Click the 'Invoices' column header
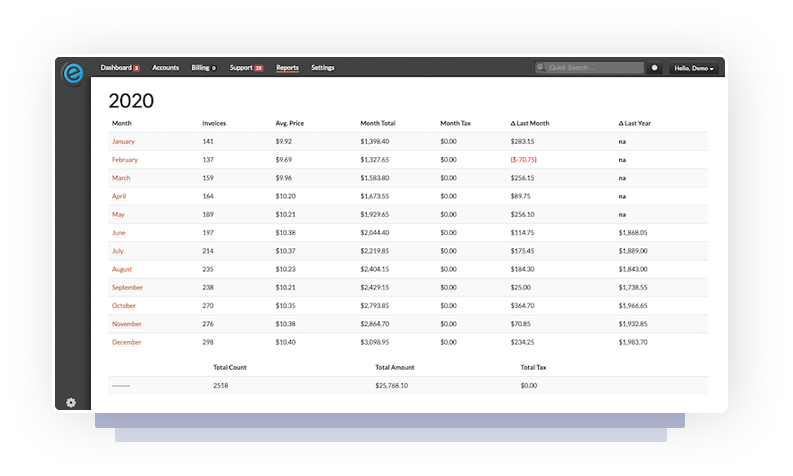This screenshot has height=476, width=793. [x=214, y=123]
